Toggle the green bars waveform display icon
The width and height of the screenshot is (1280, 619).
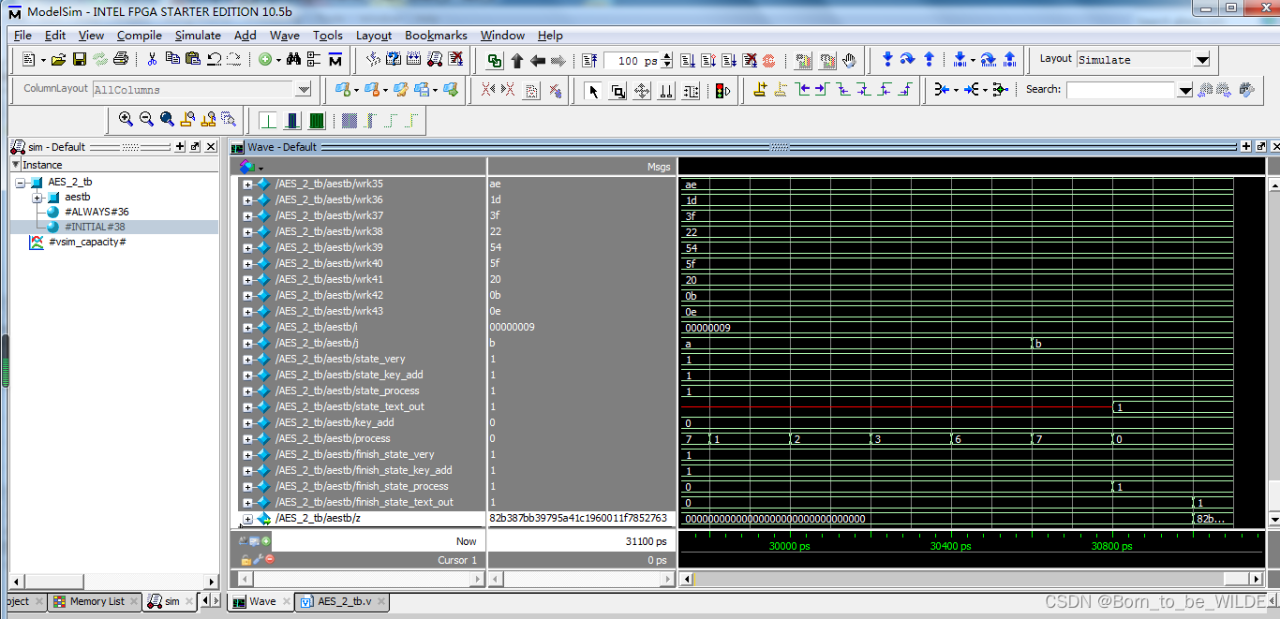point(316,121)
